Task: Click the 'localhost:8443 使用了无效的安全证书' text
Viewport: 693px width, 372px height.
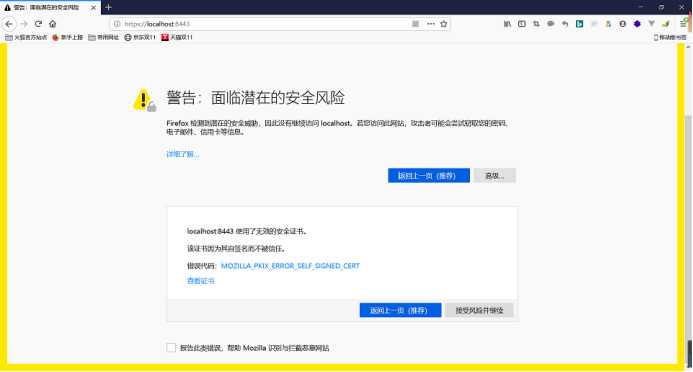Action: (x=247, y=231)
